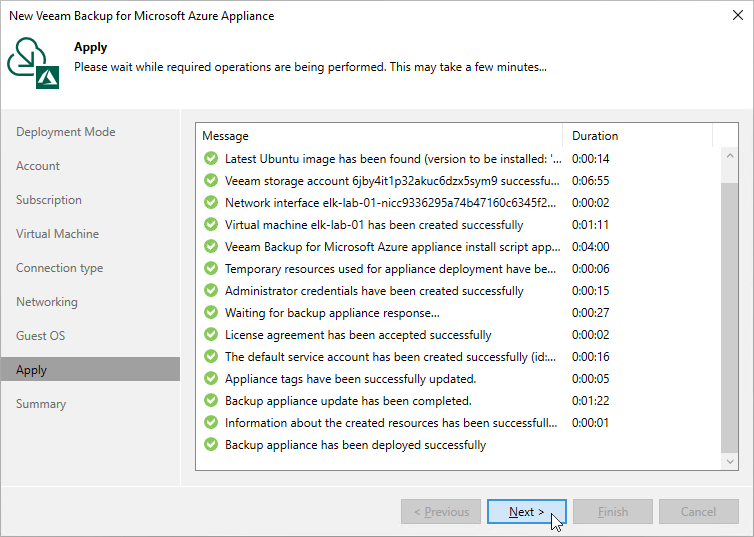
Task: Open the Networking wizard step
Action: tap(47, 302)
